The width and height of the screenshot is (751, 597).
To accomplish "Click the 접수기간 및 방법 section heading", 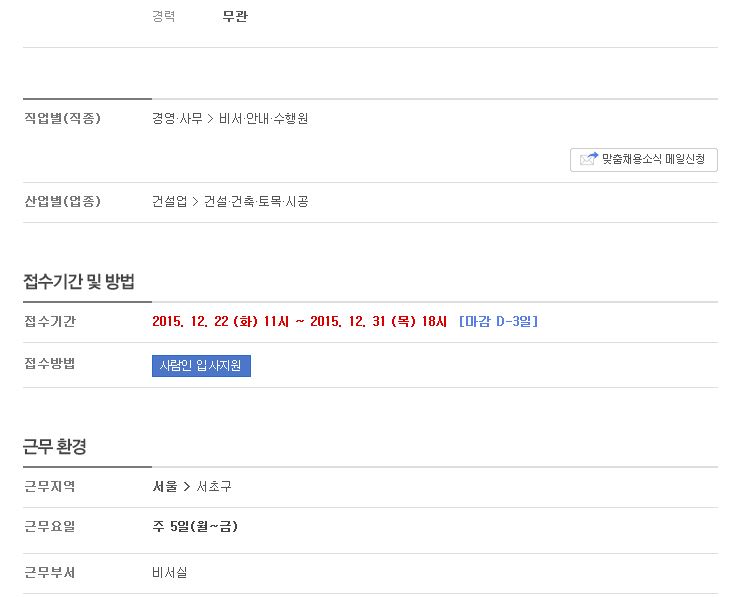I will coord(79,281).
